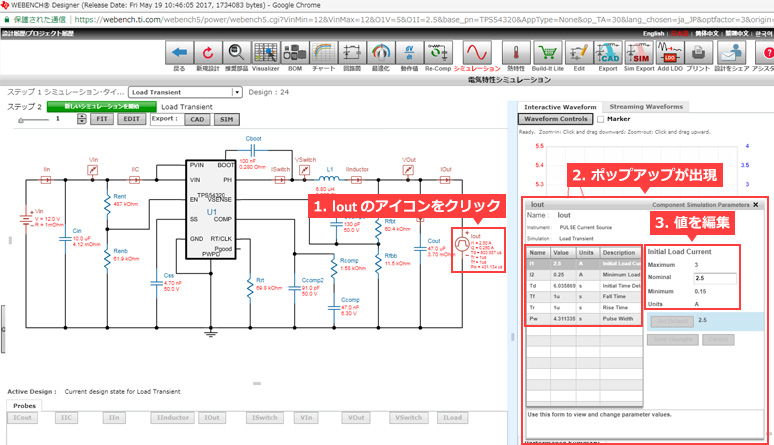Screen dimensions: 774x445
Task: Open the Re-Comp tool
Action: (x=438, y=52)
